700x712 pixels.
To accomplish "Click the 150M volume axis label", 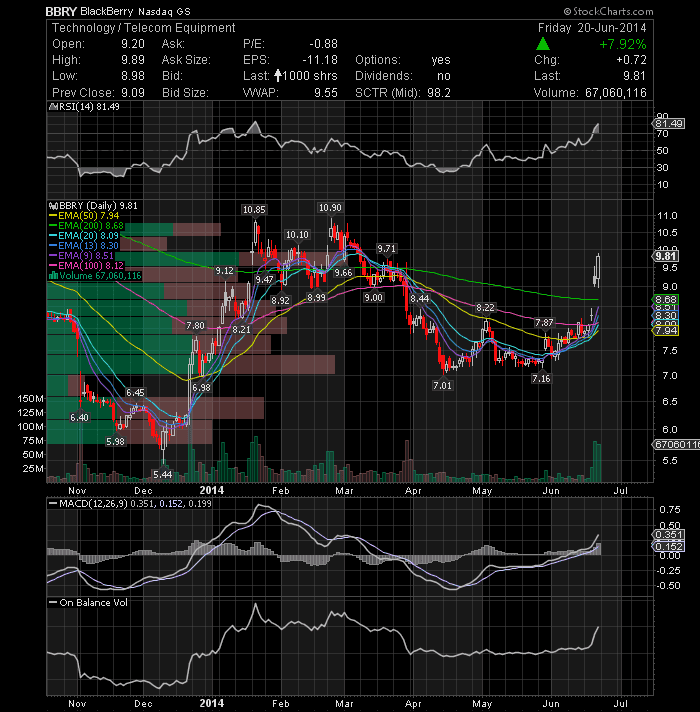I will (x=31, y=399).
